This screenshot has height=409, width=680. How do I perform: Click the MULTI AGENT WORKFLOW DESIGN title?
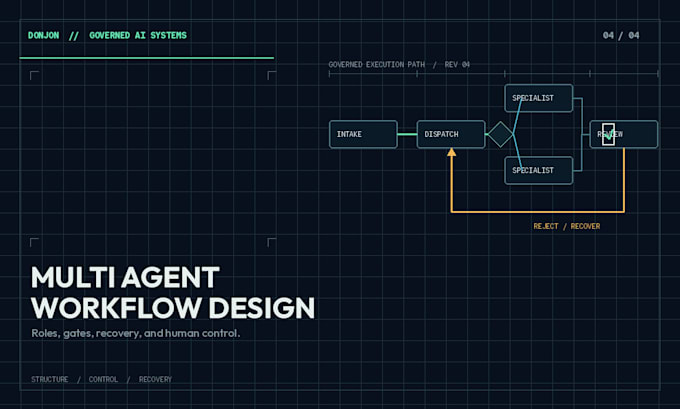tap(173, 292)
